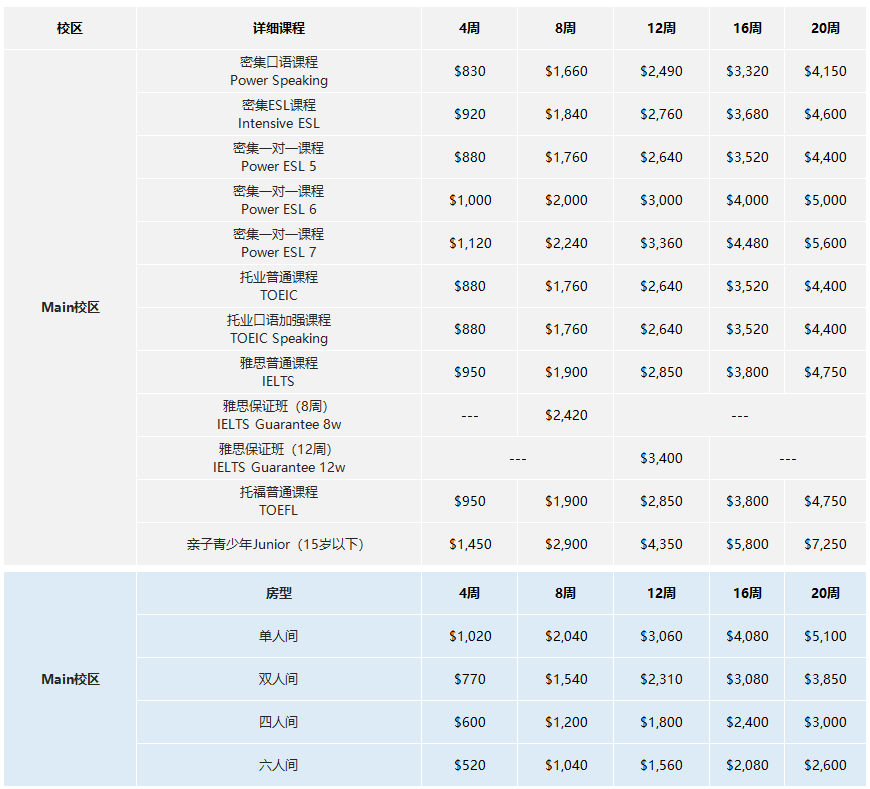Click the $830 Power Speaking 4-week price
Screen dimensions: 870x789
469,71
